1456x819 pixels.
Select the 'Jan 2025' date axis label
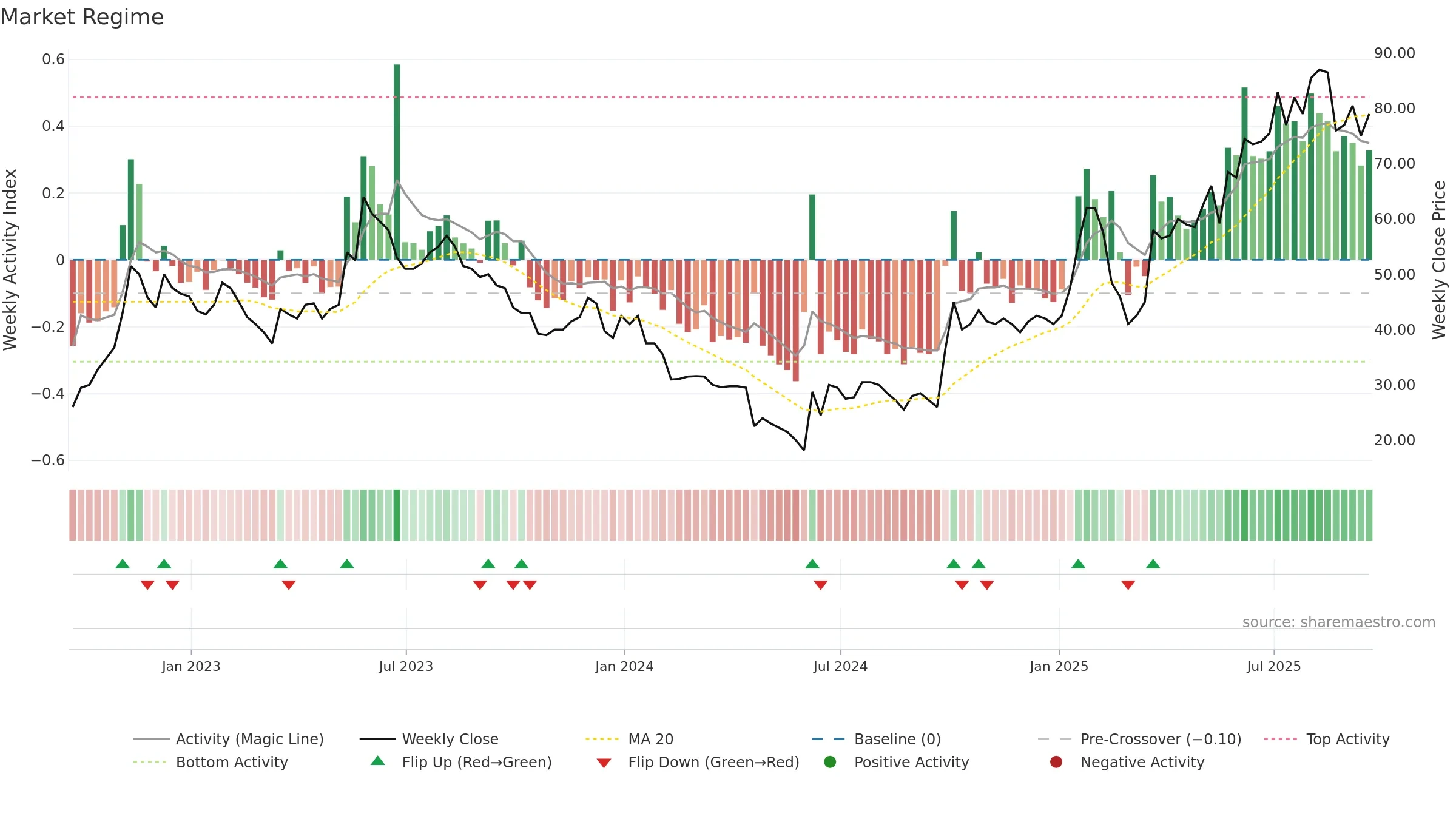point(1059,667)
